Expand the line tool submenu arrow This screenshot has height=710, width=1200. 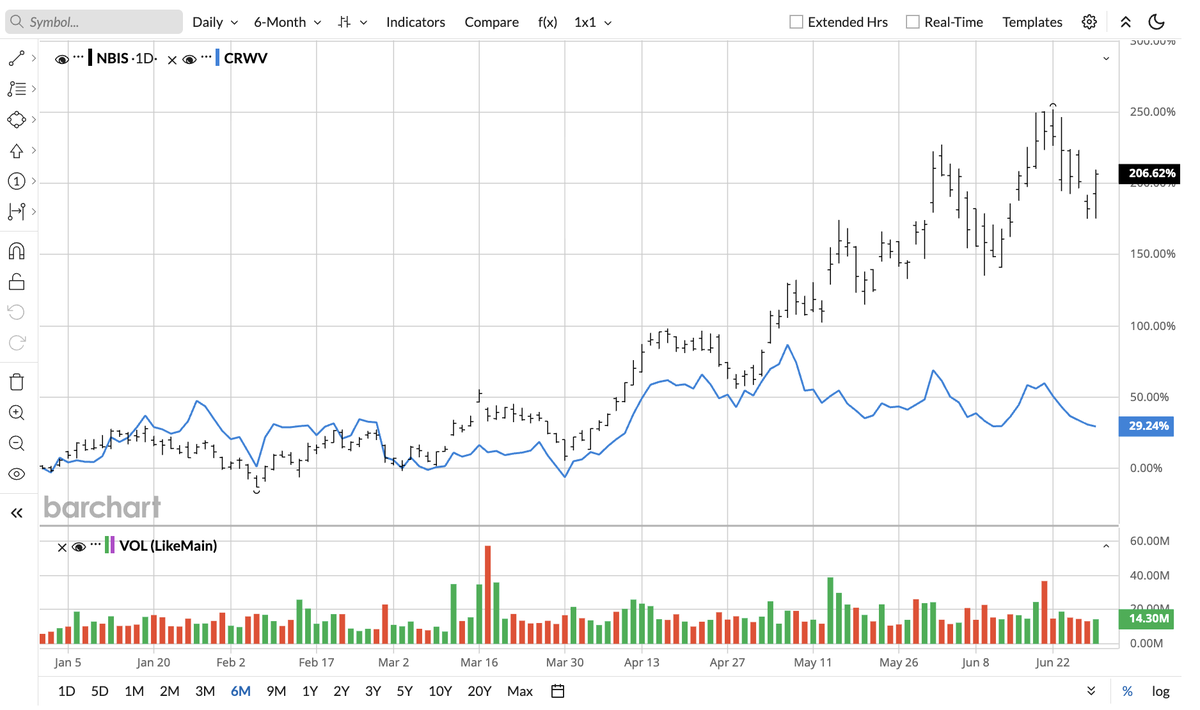point(34,58)
